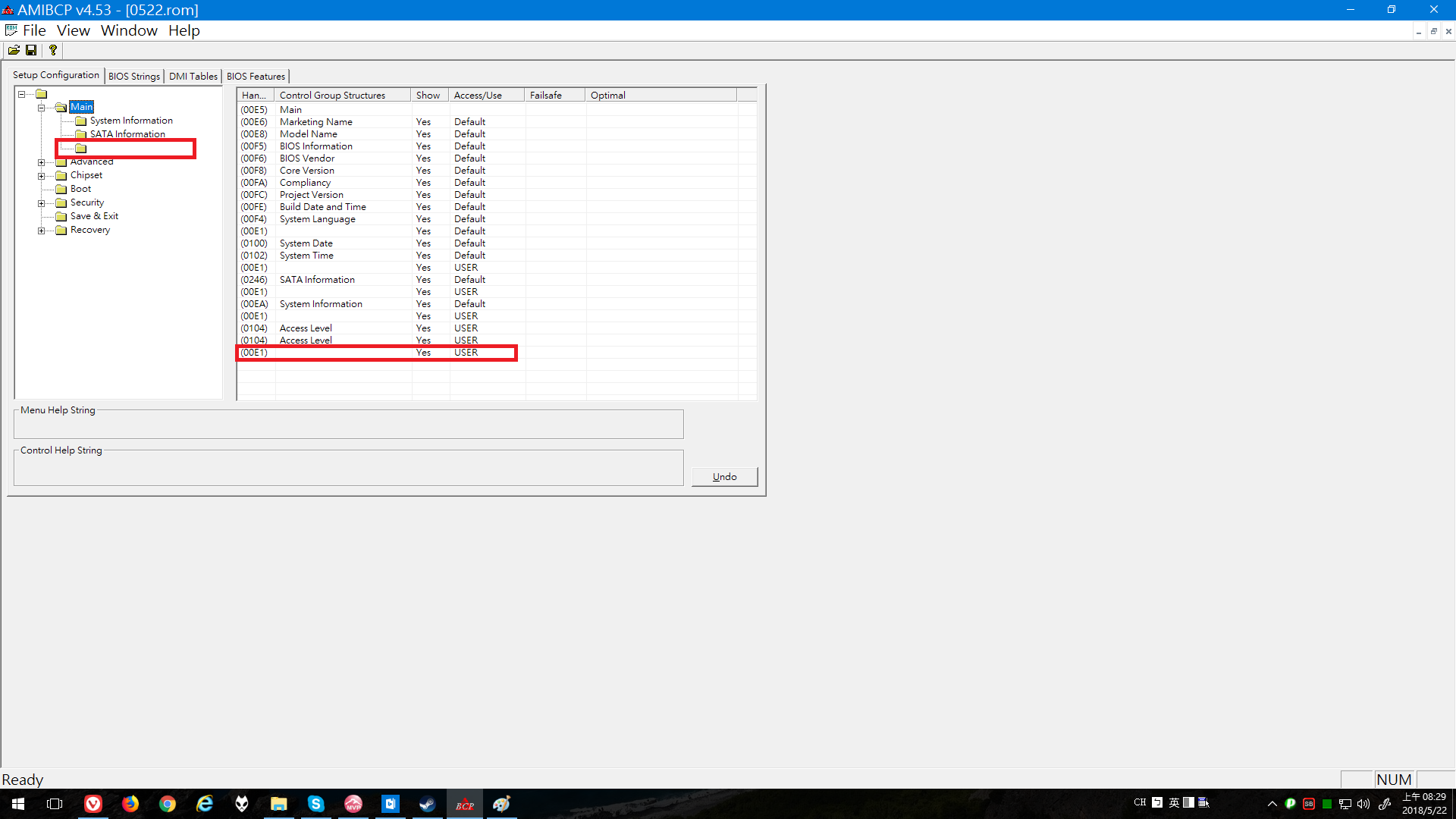Screen dimensions: 1456x819
Task: Expand the Chipset tree node
Action: pyautogui.click(x=42, y=176)
